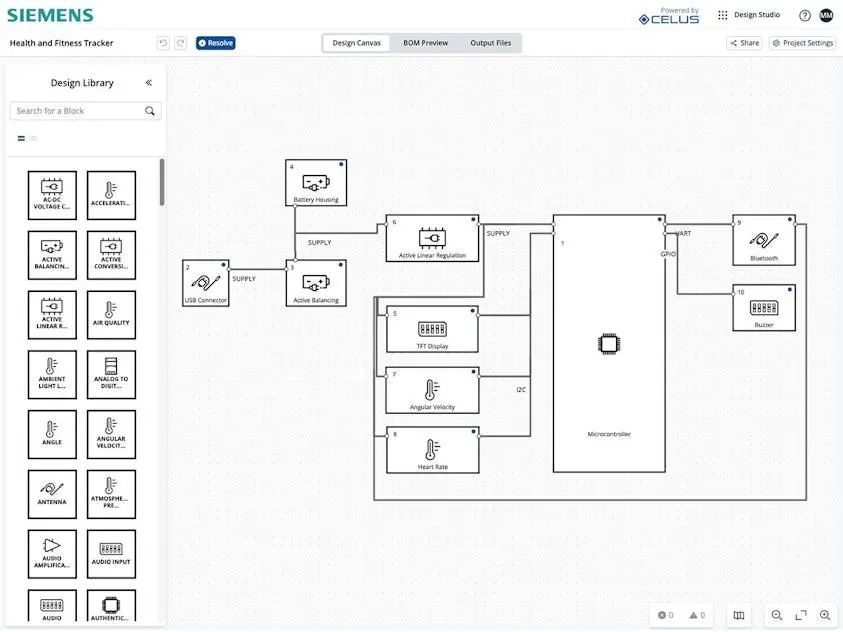The height and width of the screenshot is (632, 843).
Task: Select the Antenna library block
Action: coord(52,494)
